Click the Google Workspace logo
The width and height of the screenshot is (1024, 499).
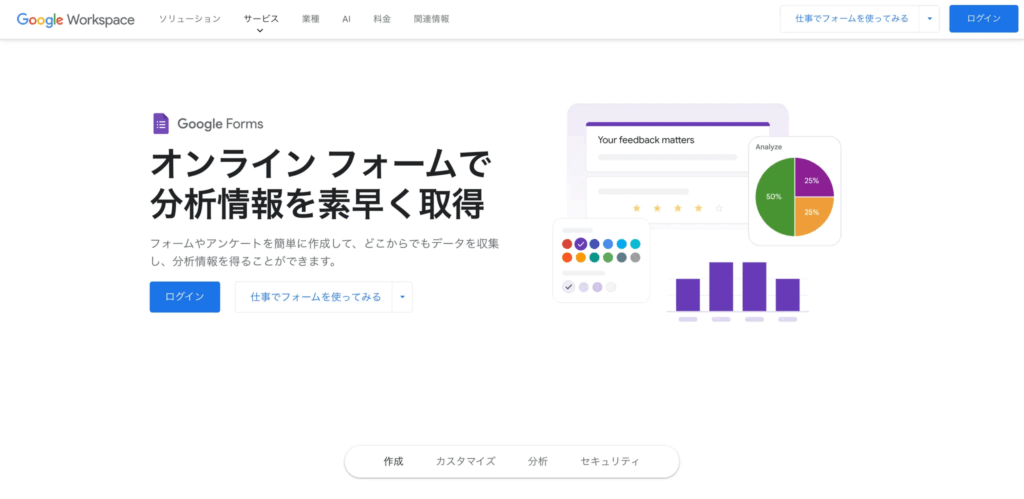coord(76,20)
